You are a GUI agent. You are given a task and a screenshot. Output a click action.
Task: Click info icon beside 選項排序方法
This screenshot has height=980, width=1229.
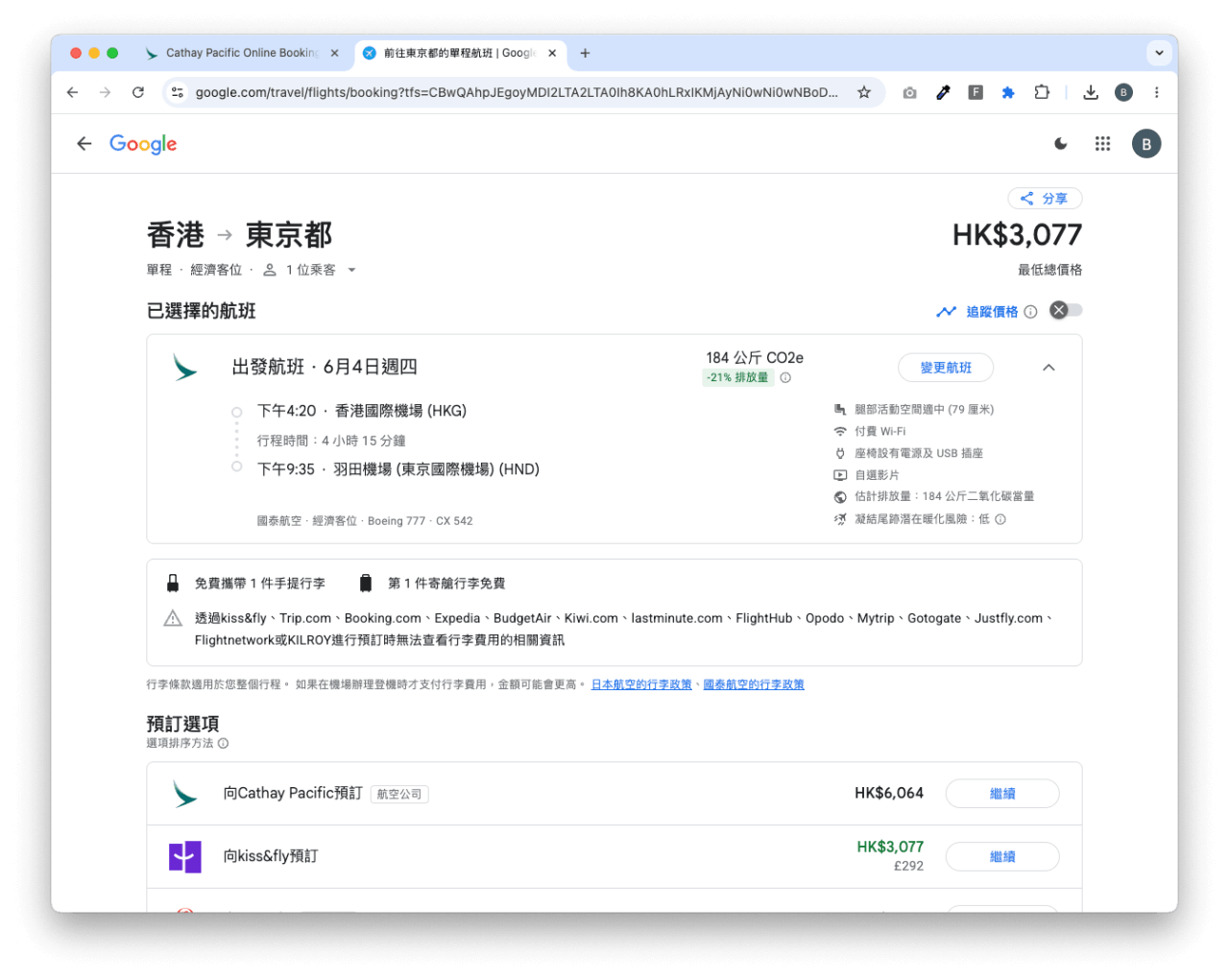click(x=224, y=744)
